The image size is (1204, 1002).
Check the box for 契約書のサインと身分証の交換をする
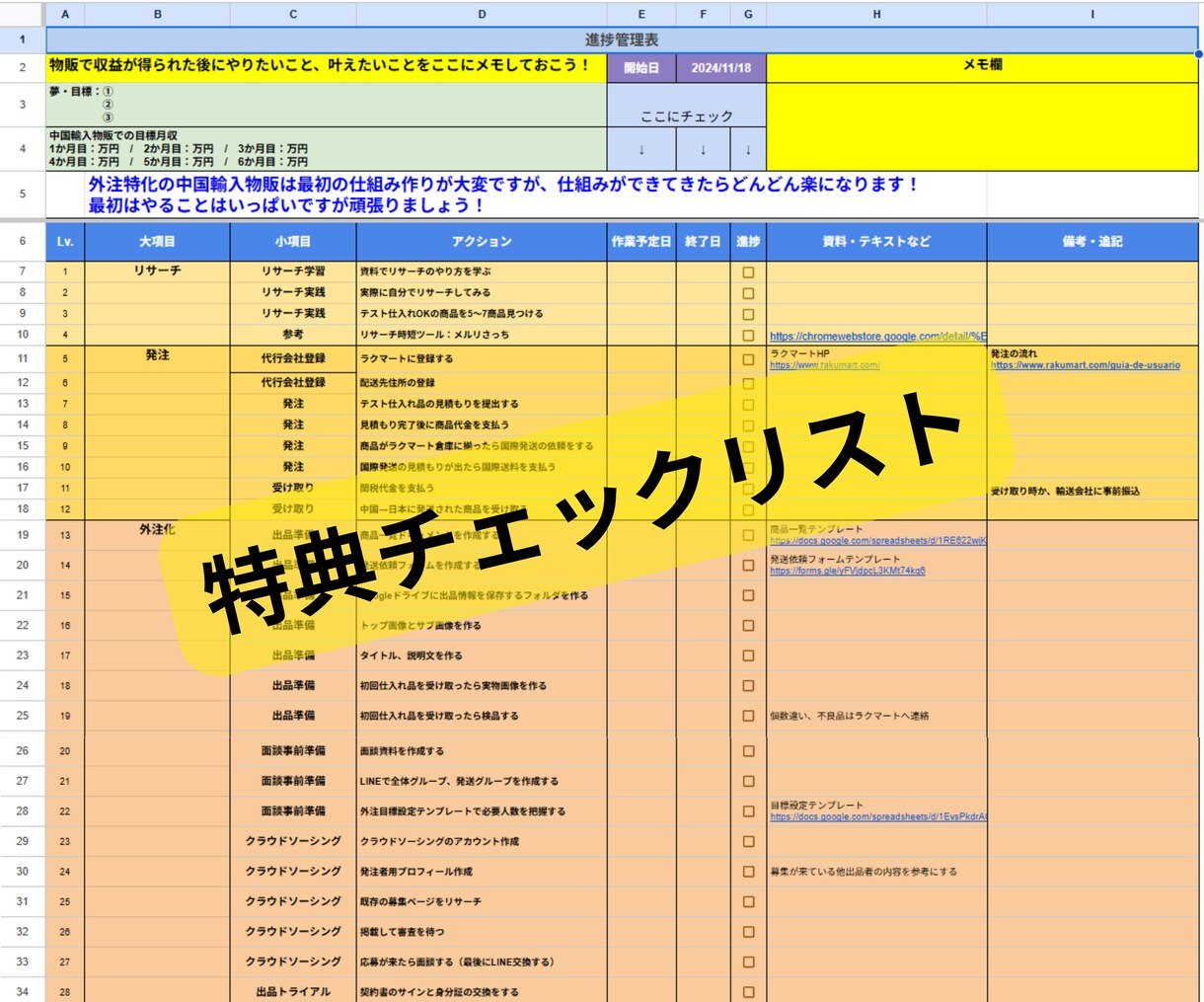(748, 992)
